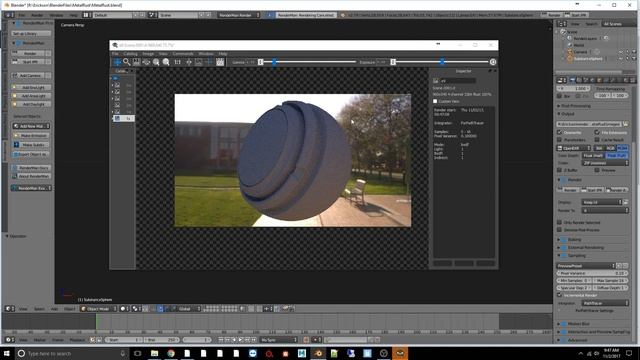Click the Add Area Light button
This screenshot has width=640, height=360.
31,96
